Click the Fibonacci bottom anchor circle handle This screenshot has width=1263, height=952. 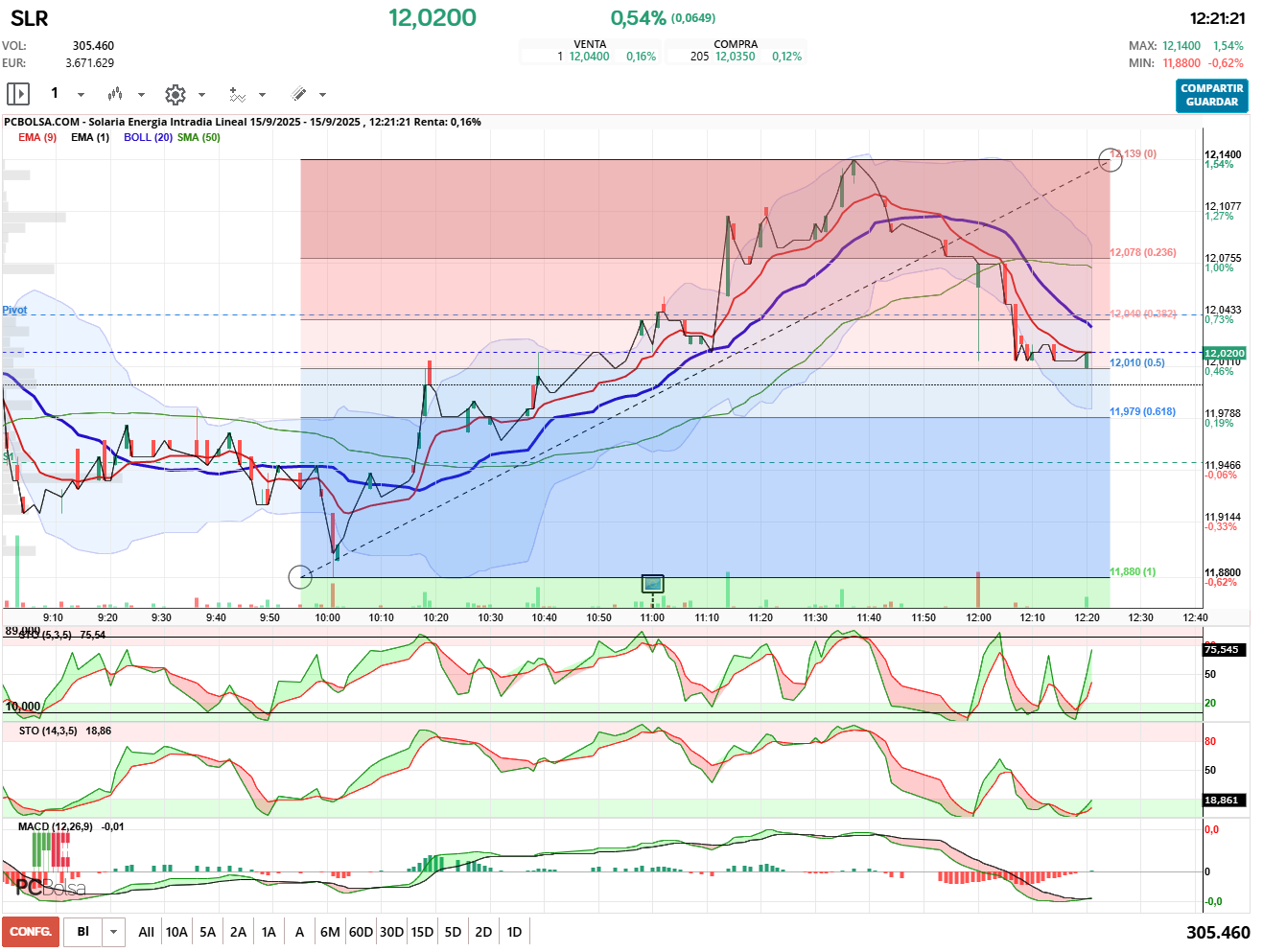300,577
